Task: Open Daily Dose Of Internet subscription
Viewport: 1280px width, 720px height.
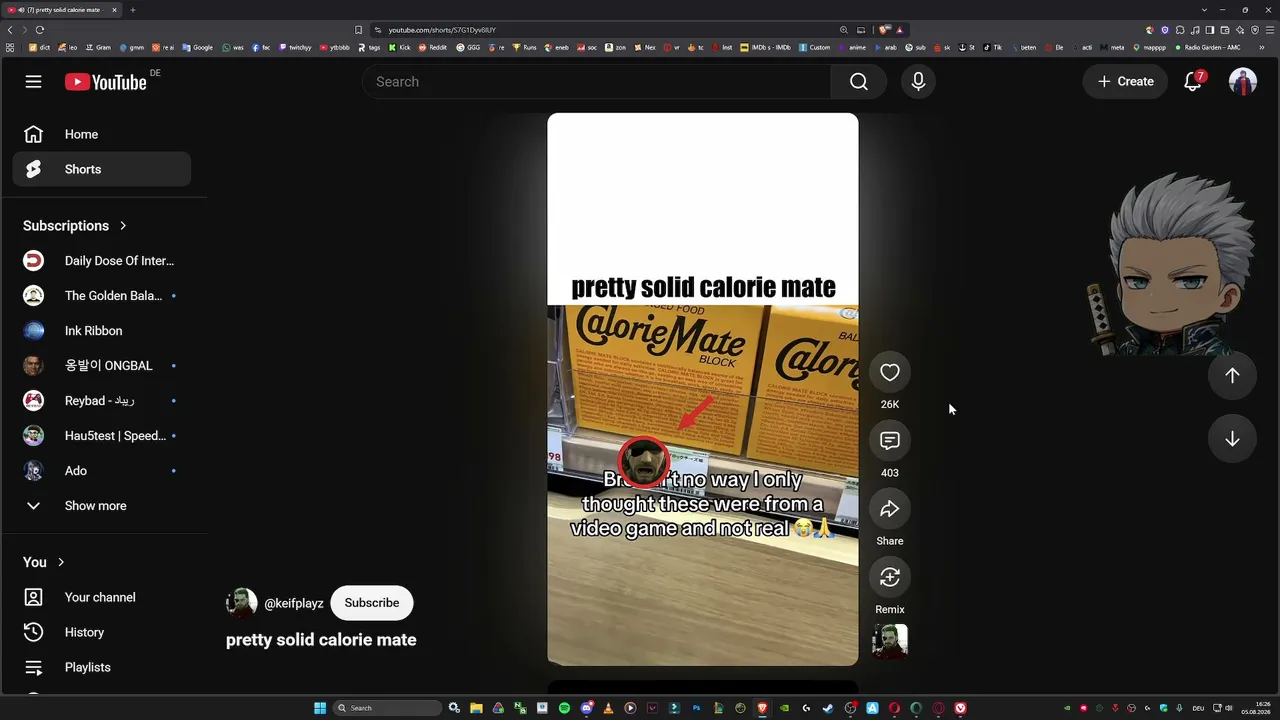Action: [101, 261]
